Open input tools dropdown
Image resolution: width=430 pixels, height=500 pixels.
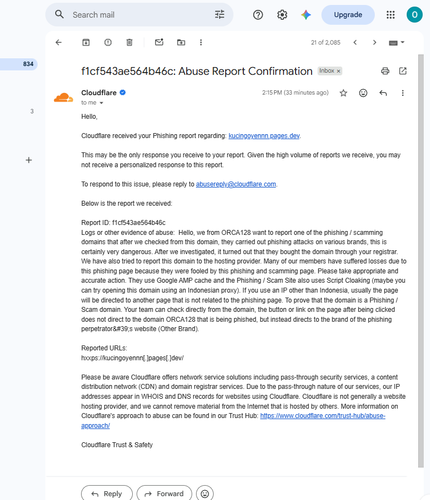[397, 42]
